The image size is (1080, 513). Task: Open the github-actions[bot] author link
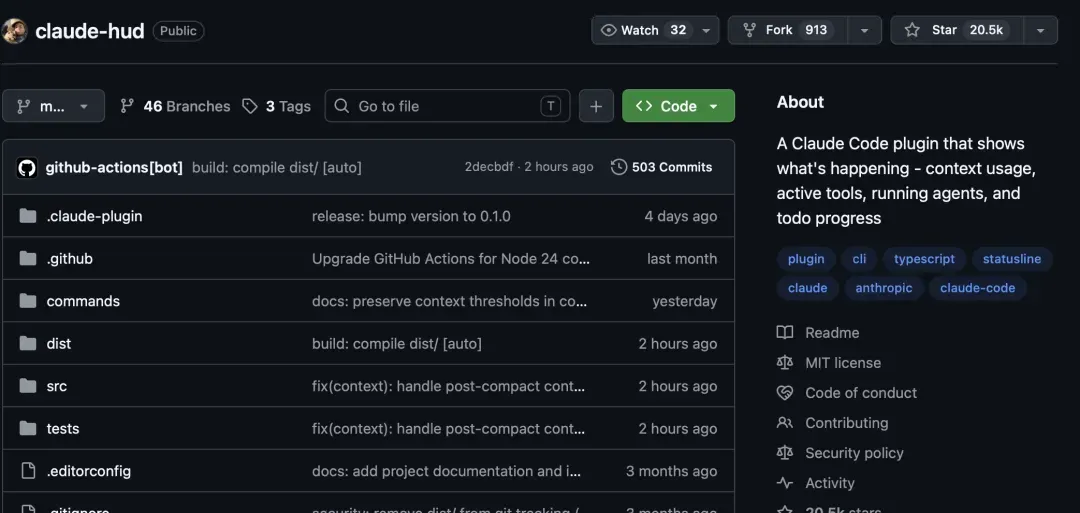(114, 167)
